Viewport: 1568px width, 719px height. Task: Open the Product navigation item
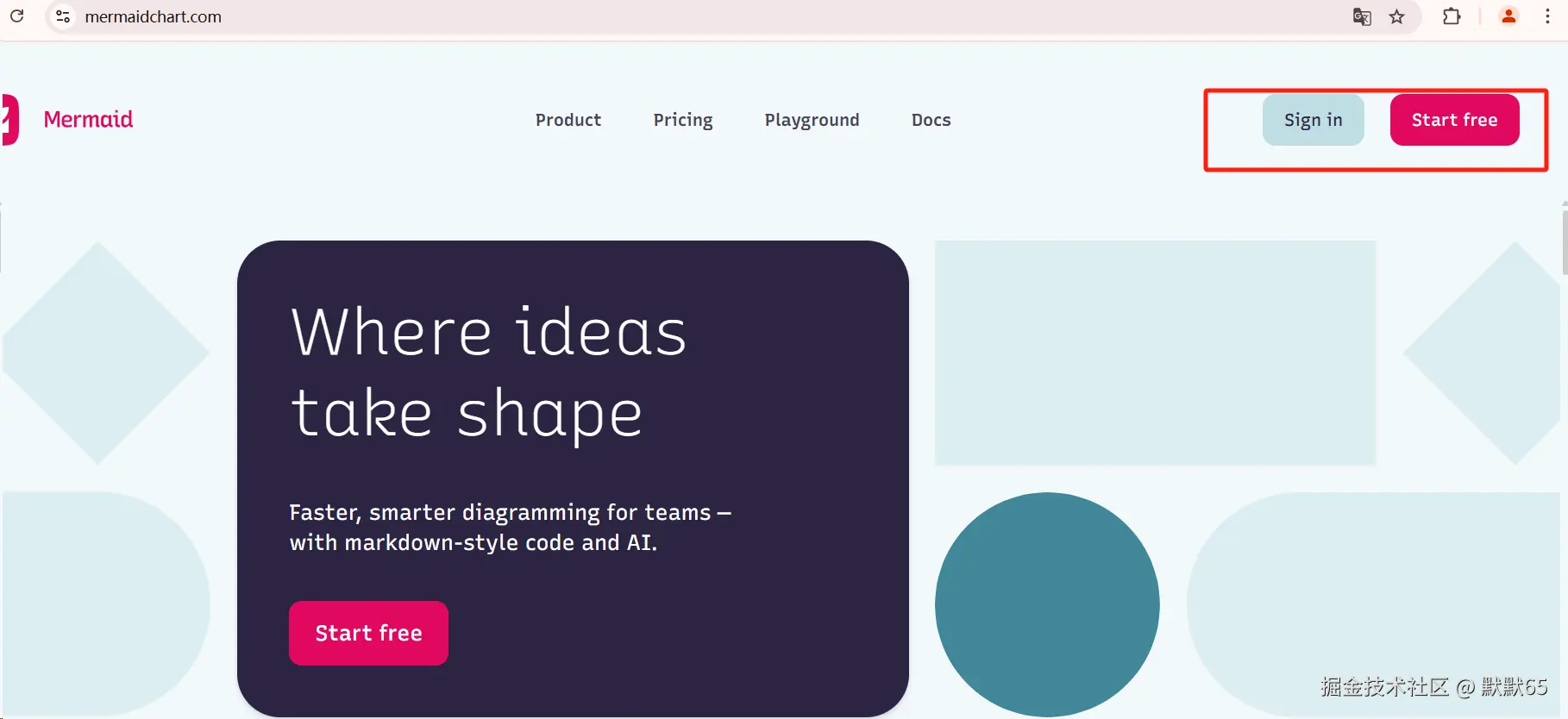(x=568, y=120)
